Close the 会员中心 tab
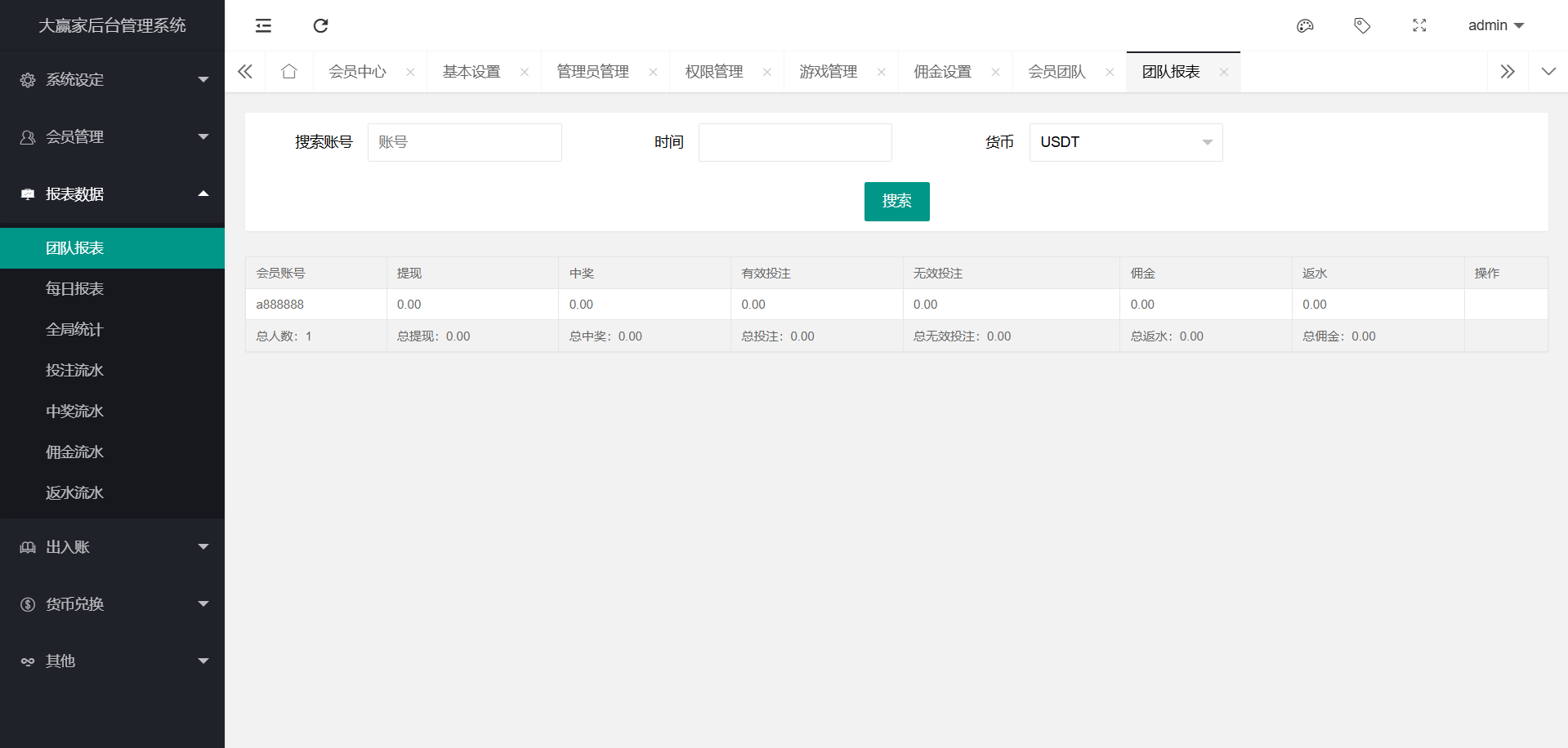 (x=410, y=73)
